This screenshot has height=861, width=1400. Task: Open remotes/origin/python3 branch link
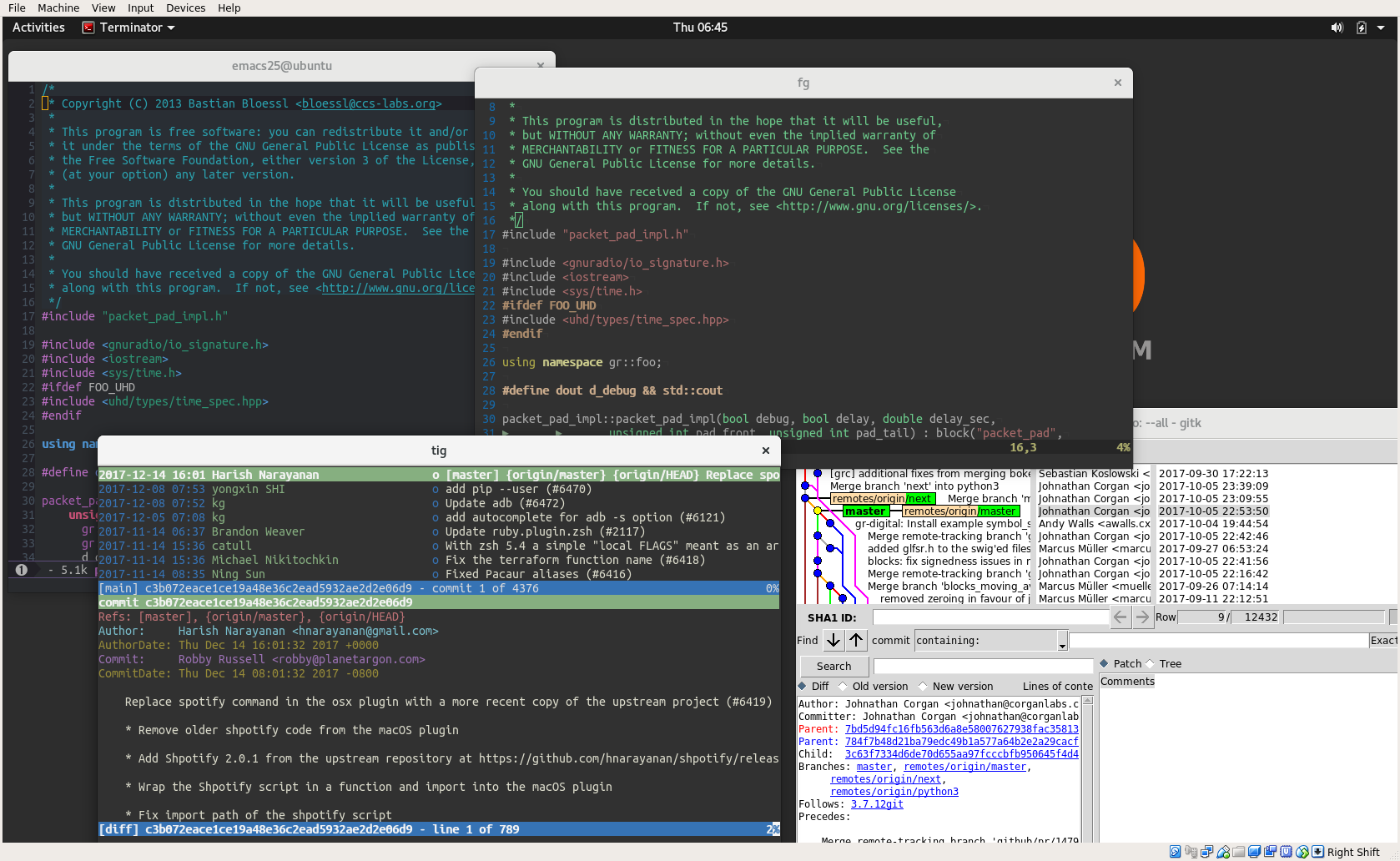coord(894,792)
